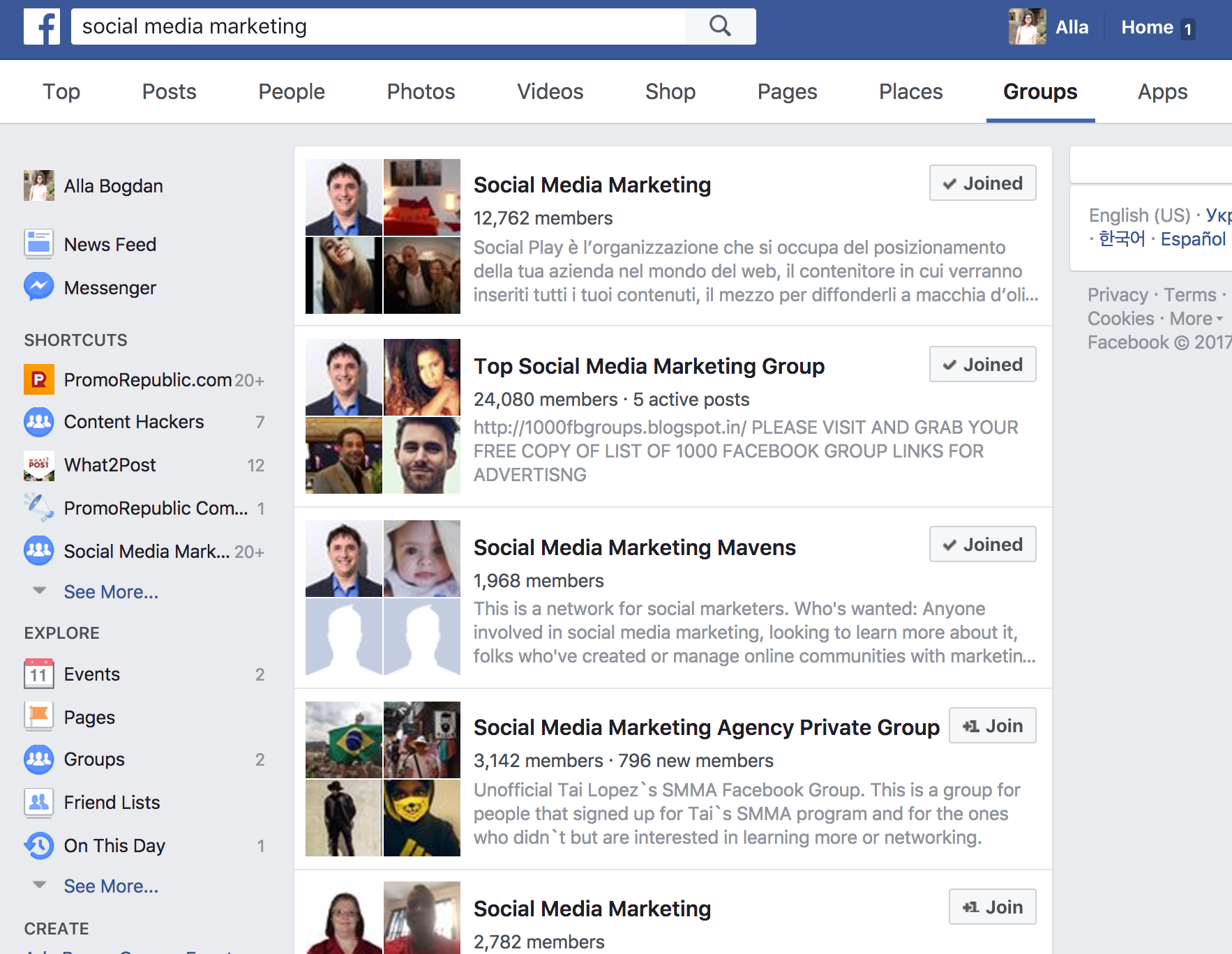
Task: Toggle Joined for Social Media Marketing 12,762 members
Action: [982, 183]
